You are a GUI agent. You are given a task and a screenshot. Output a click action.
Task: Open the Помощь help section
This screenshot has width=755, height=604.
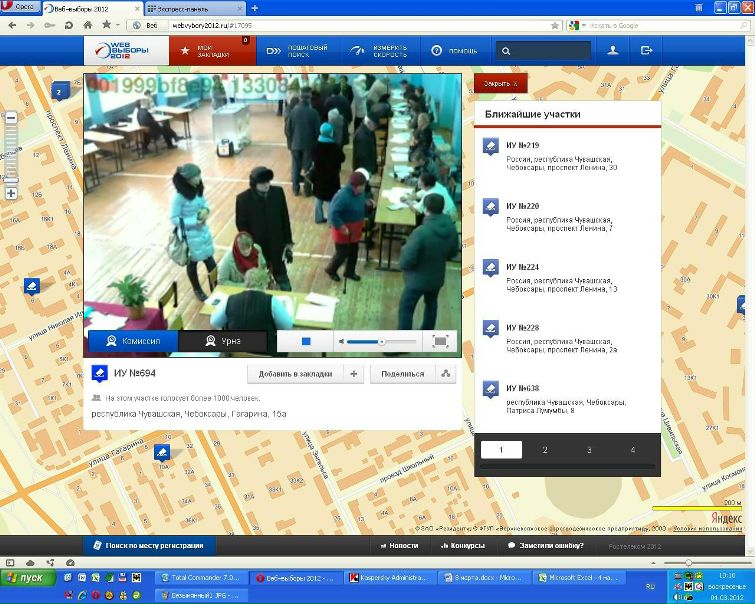point(455,51)
